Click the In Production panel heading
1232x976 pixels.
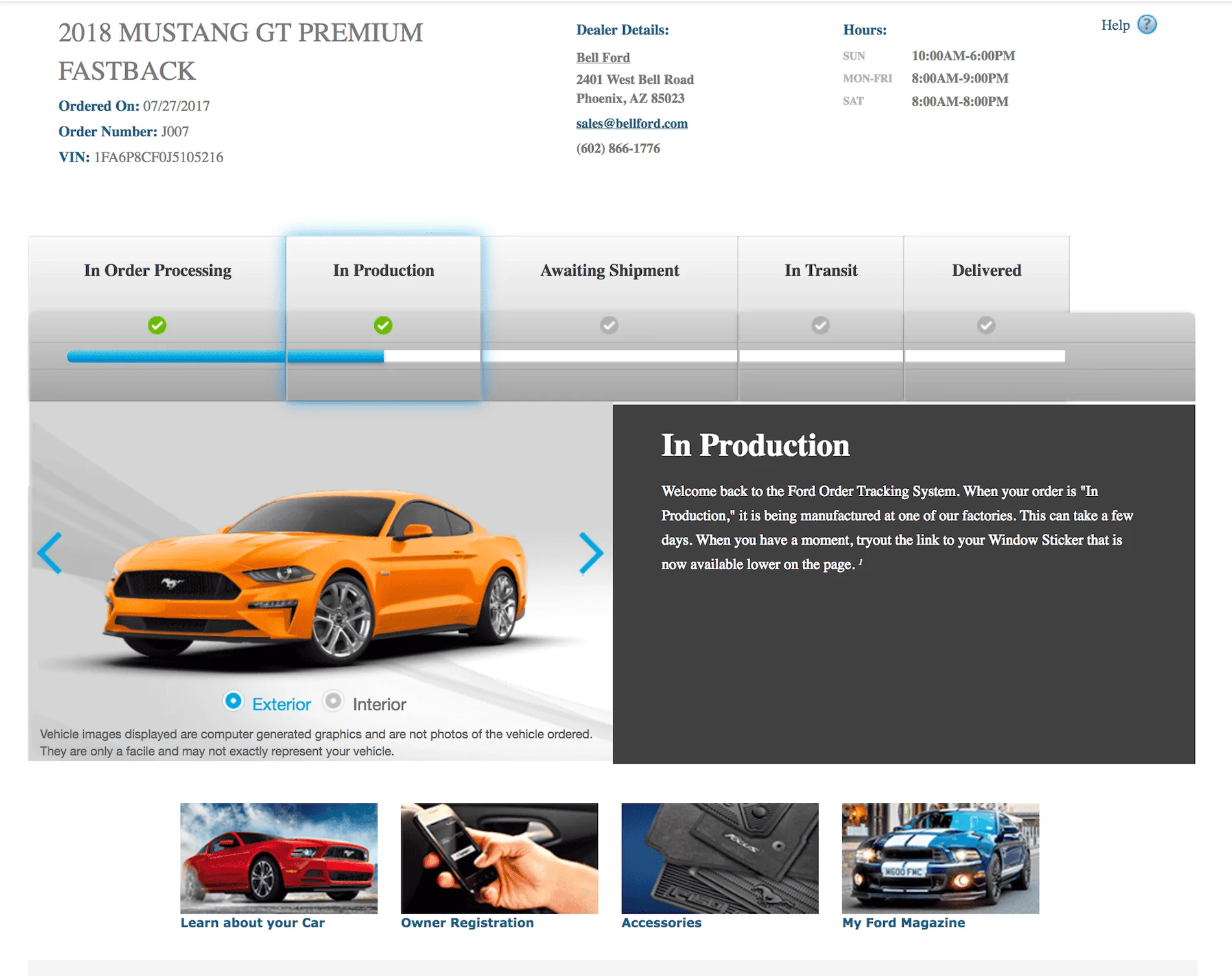point(755,445)
